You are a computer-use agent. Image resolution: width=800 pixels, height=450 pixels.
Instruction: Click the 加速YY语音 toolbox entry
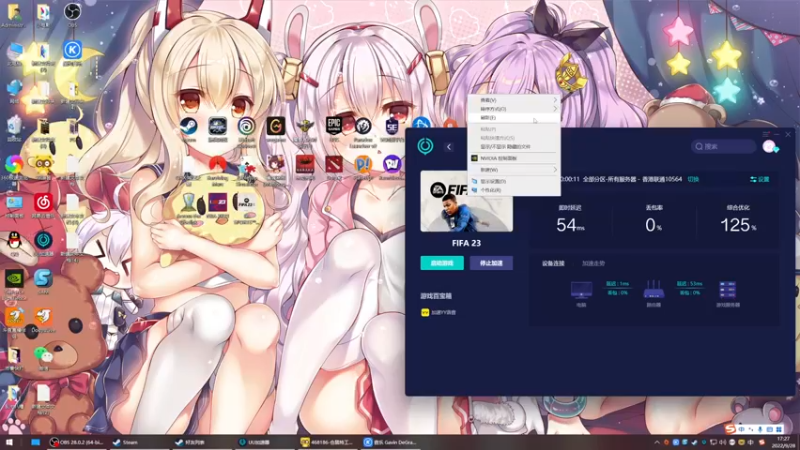pyautogui.click(x=438, y=312)
